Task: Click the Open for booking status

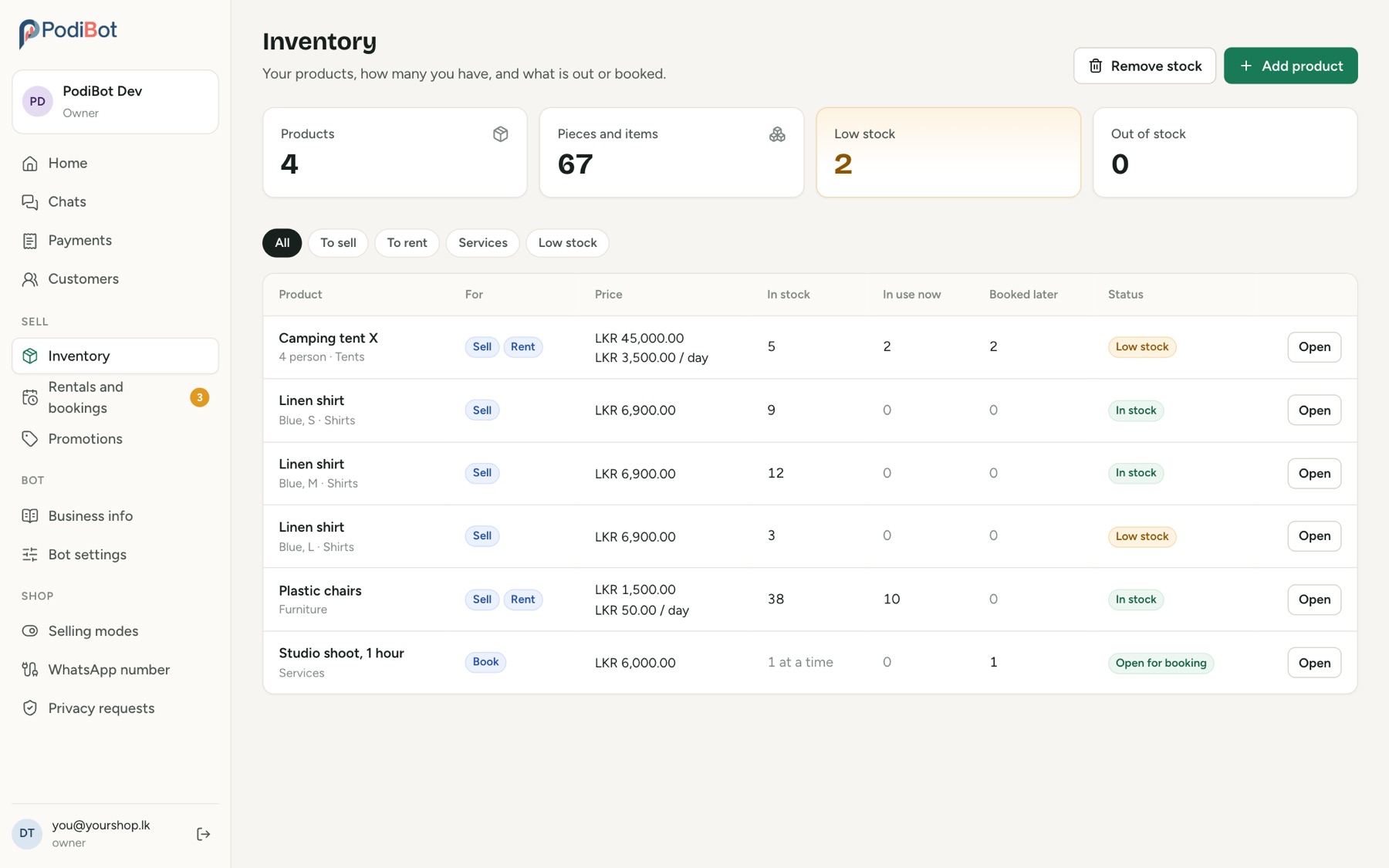Action: click(1161, 664)
